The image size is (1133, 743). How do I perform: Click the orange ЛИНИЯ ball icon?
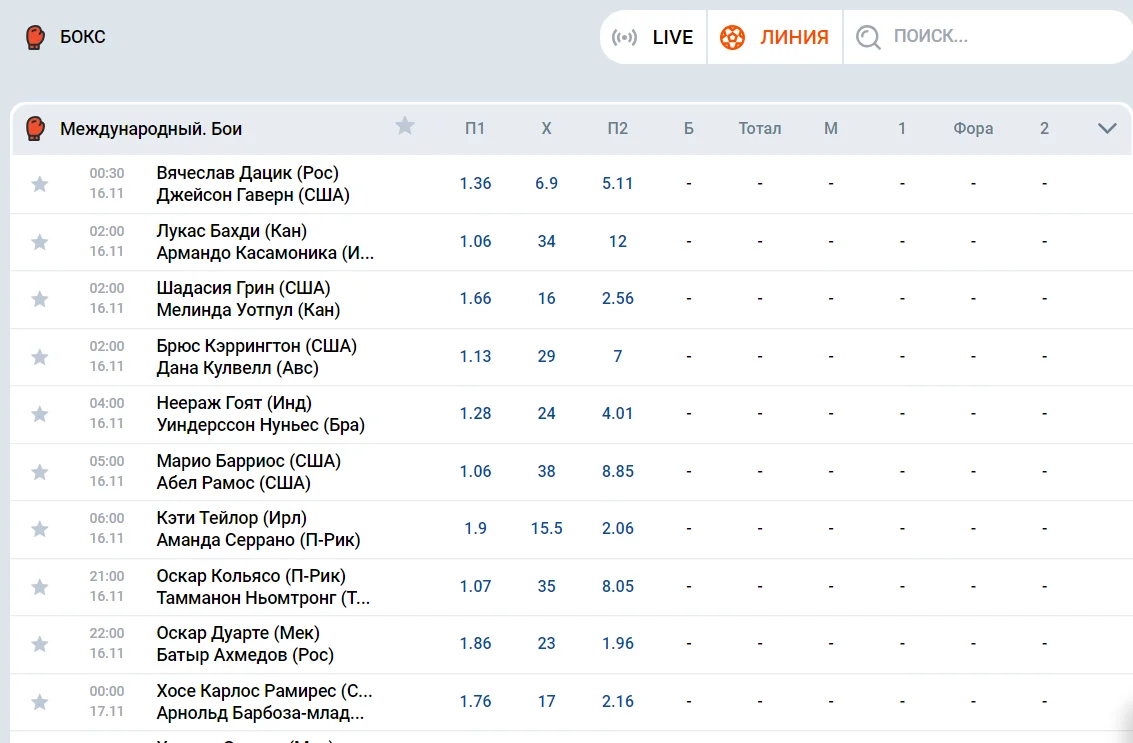(x=732, y=37)
